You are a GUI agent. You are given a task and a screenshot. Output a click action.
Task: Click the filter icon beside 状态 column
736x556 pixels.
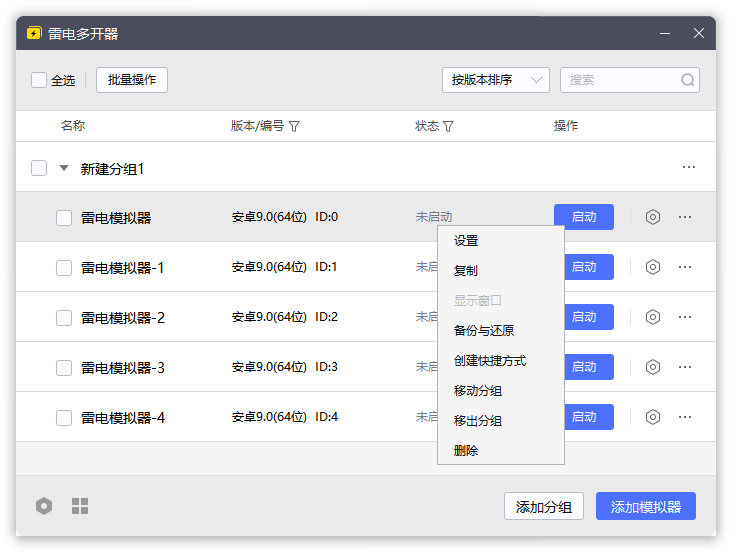[x=448, y=127]
